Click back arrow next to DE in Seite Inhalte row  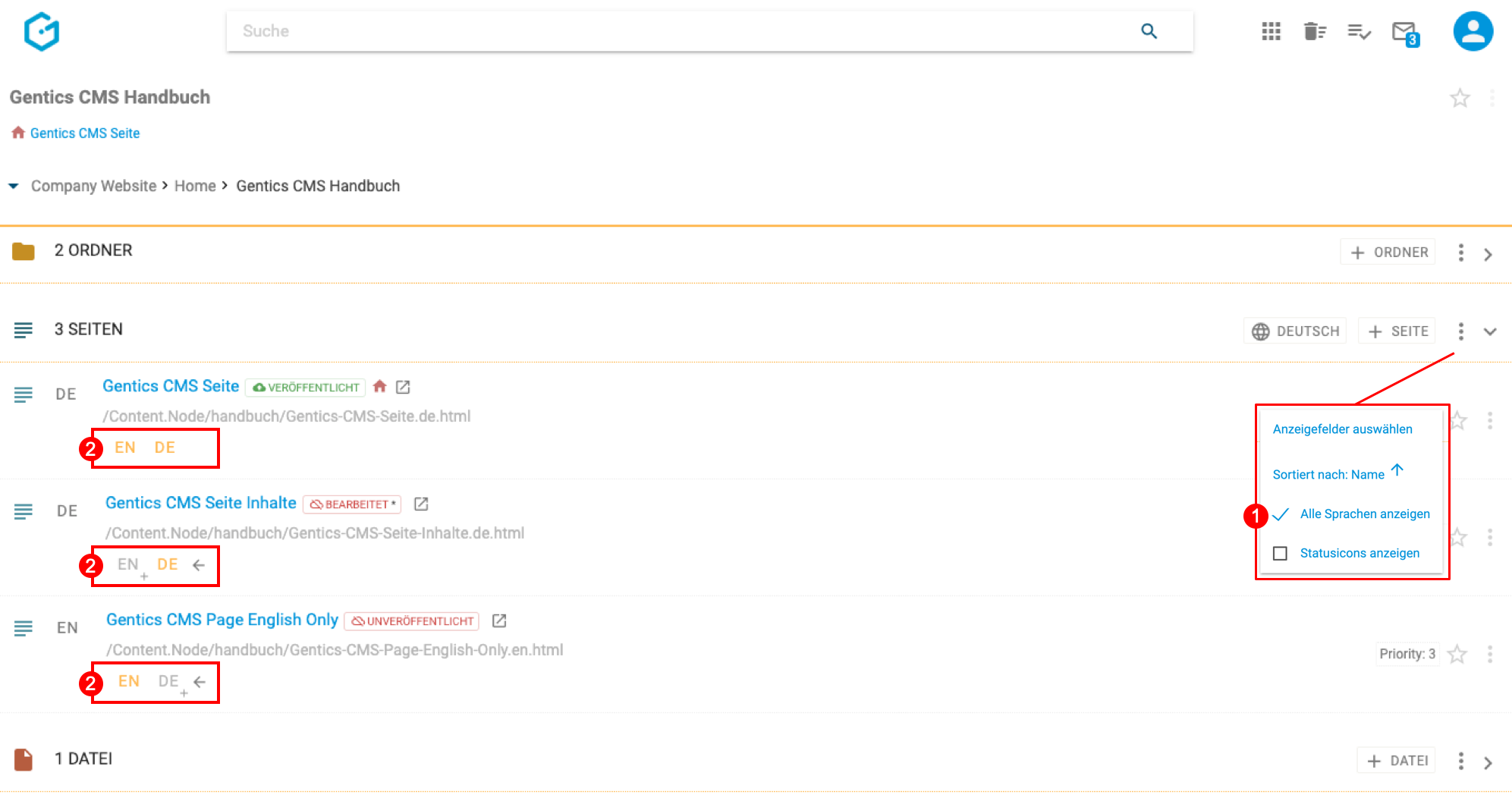click(x=199, y=565)
